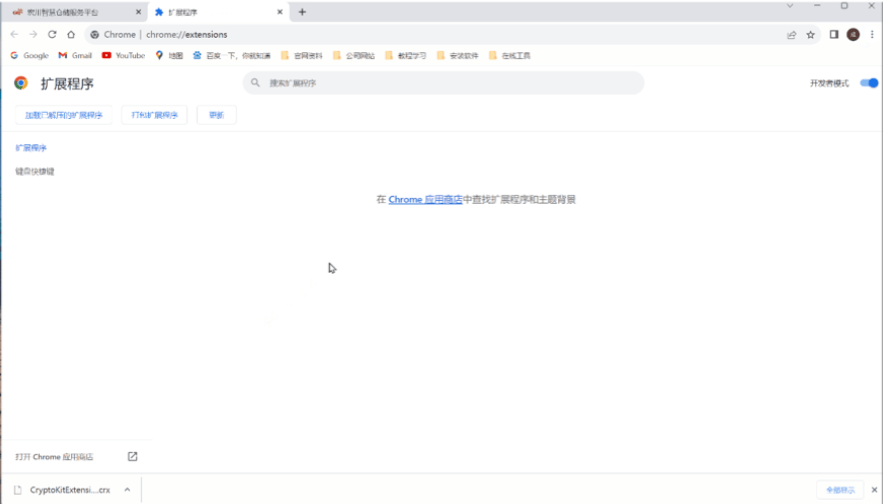Bookmark this page with the star icon
Screen dimensions: 883x504
tap(811, 34)
